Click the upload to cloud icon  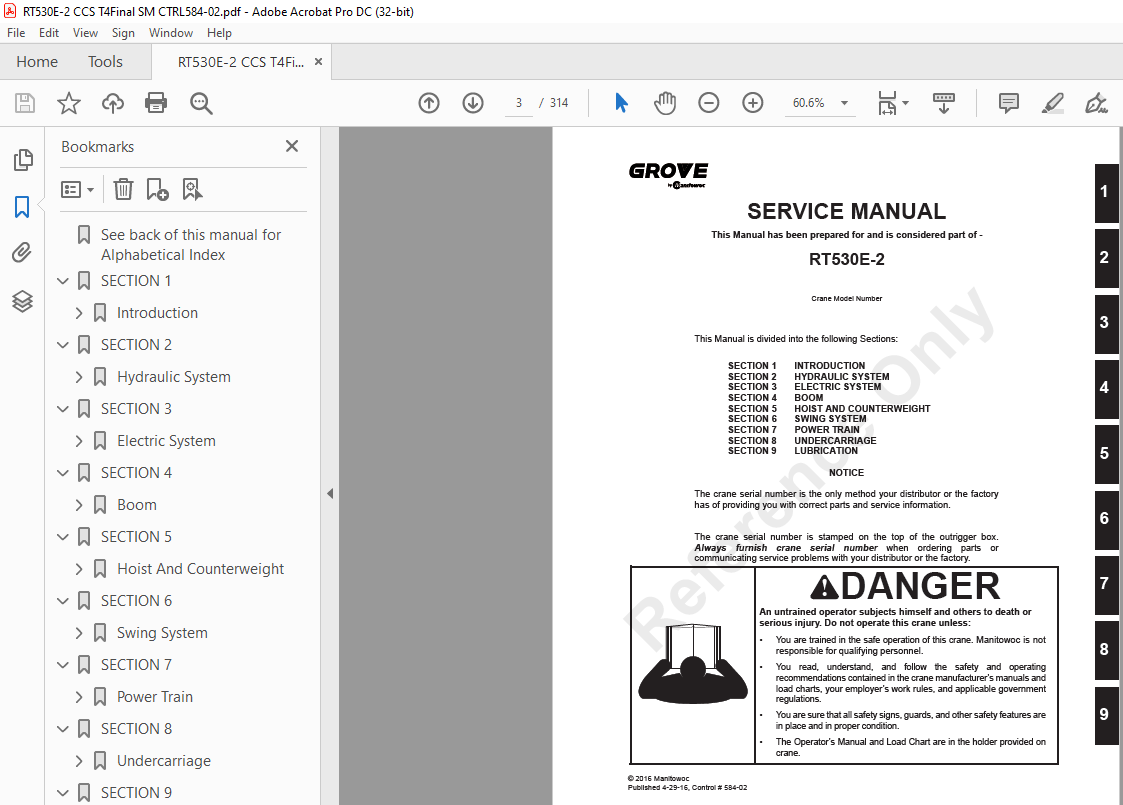click(112, 103)
